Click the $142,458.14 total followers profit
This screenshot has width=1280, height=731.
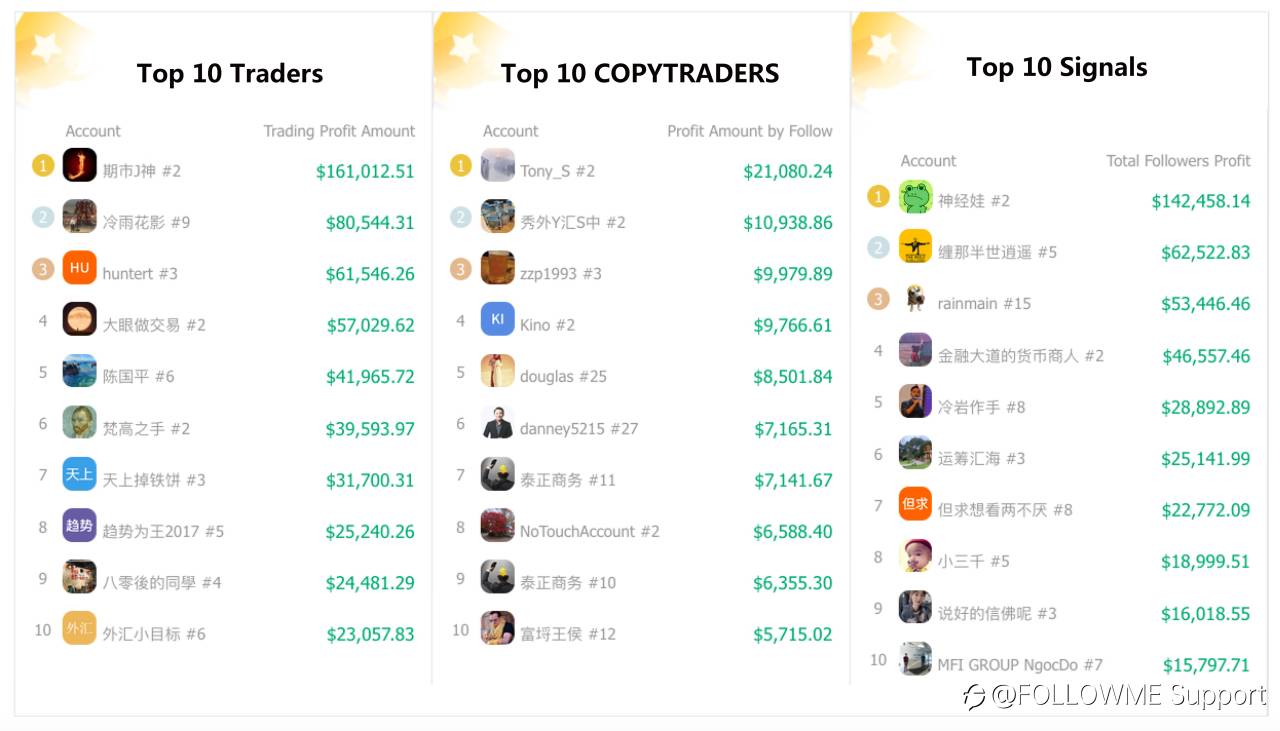(1201, 201)
